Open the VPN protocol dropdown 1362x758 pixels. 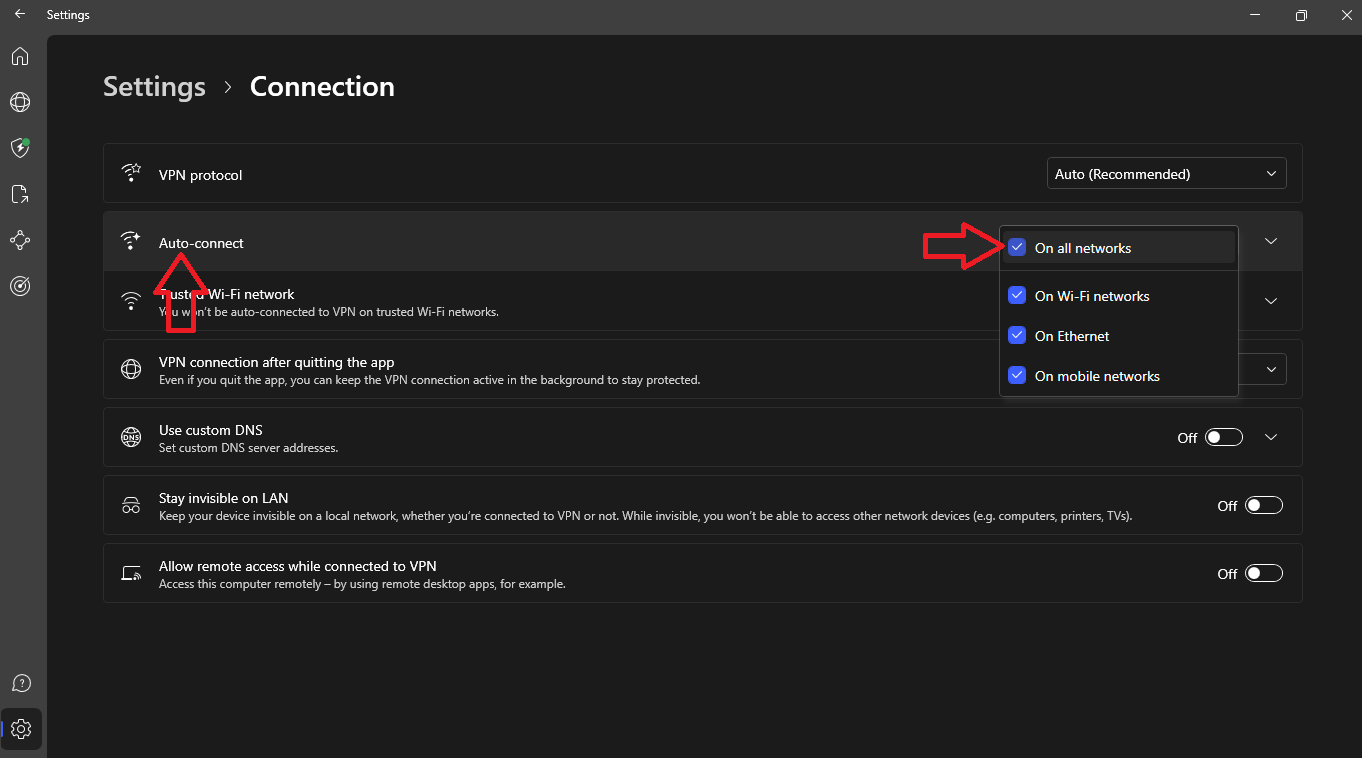point(1166,174)
